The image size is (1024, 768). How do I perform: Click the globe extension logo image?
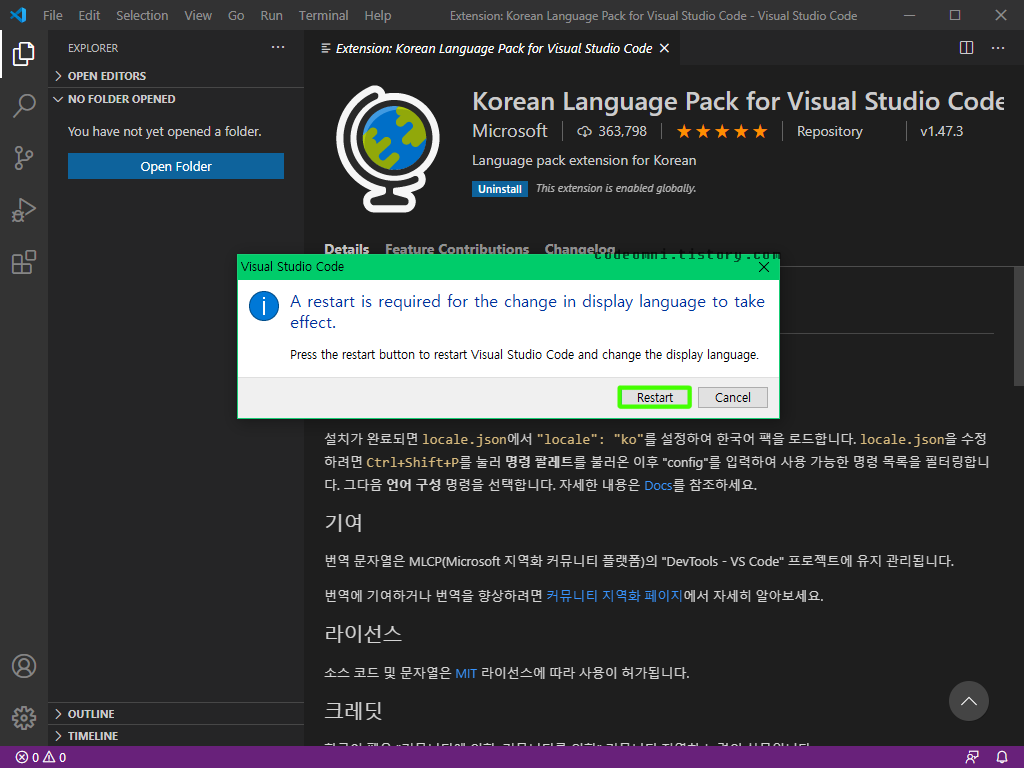click(x=388, y=149)
